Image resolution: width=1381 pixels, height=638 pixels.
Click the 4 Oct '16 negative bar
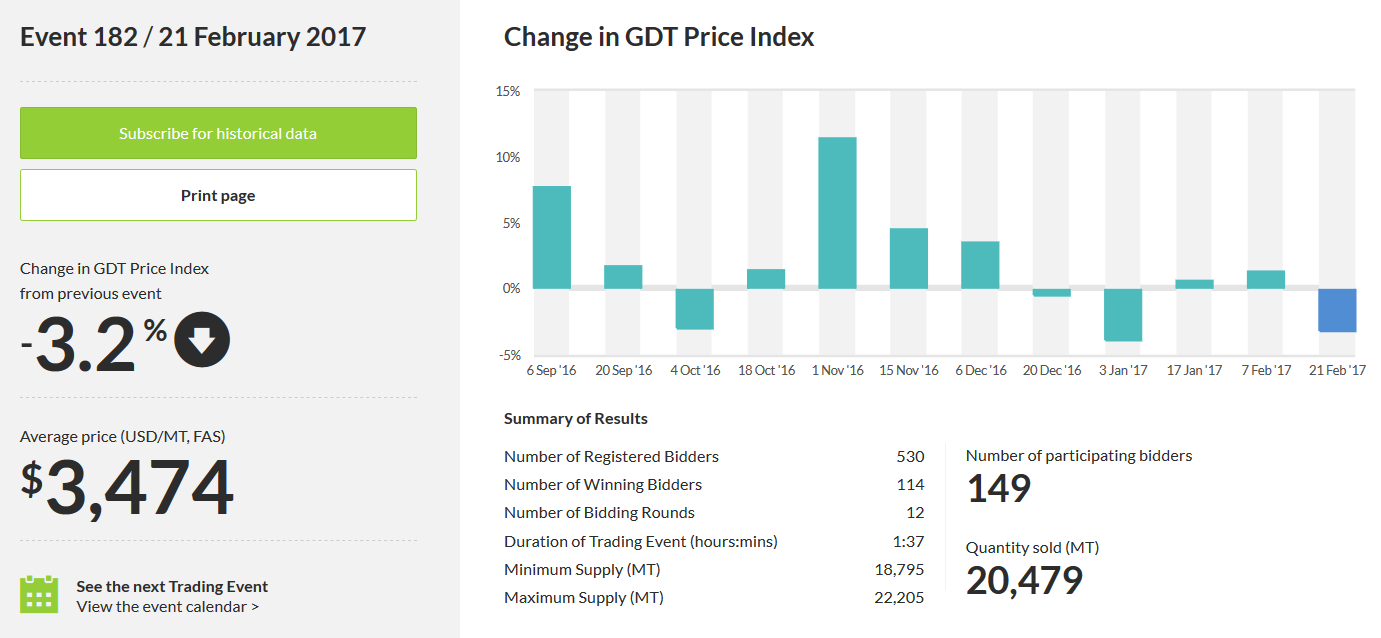(x=694, y=309)
